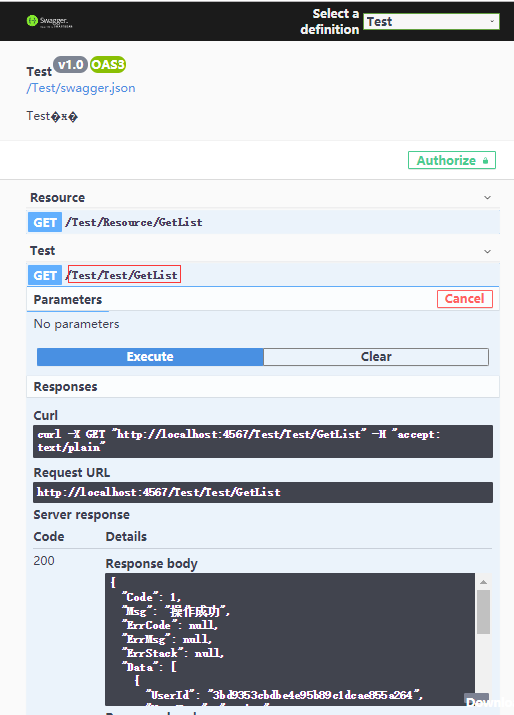
Task: Open the Select a definition dropdown
Action: click(x=431, y=21)
